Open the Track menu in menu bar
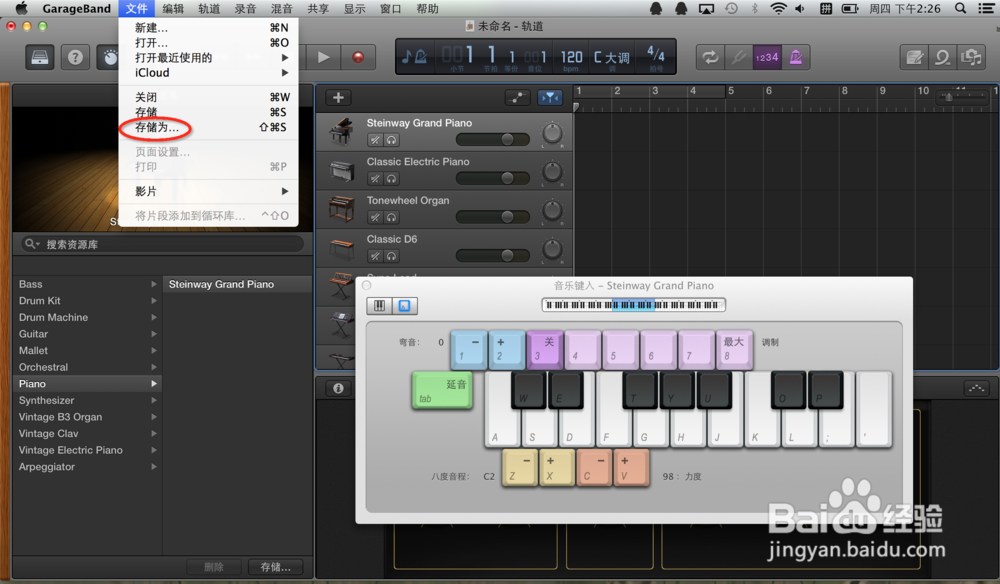This screenshot has height=584, width=1000. click(x=209, y=8)
